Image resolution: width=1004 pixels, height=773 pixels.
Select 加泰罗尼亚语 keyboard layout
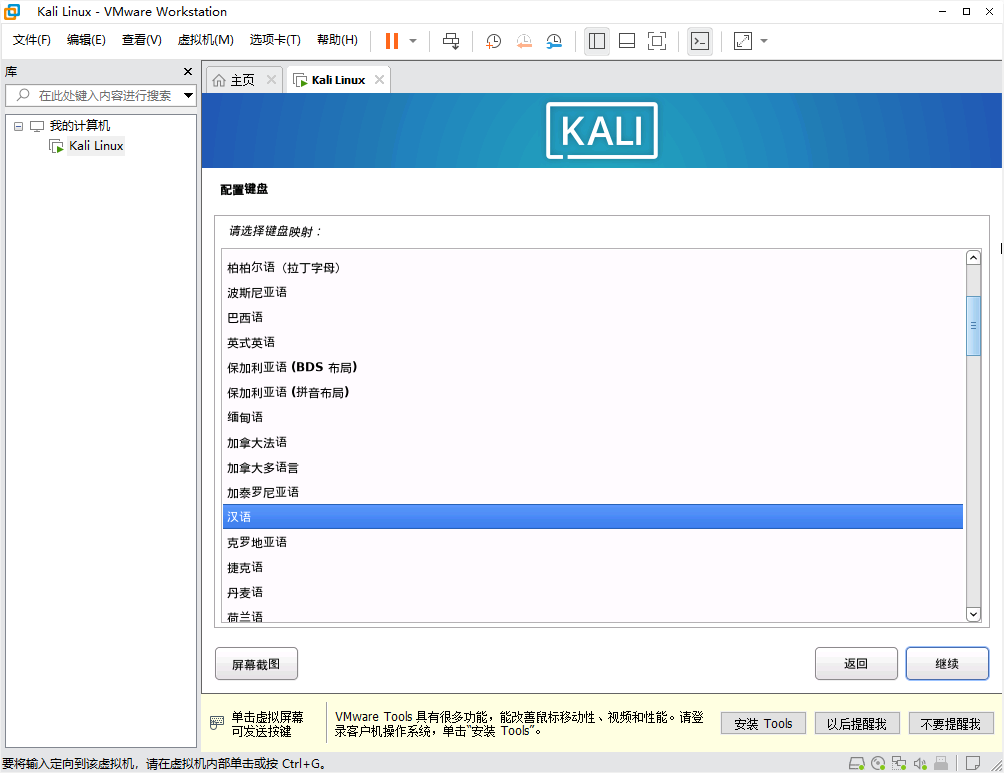point(593,492)
